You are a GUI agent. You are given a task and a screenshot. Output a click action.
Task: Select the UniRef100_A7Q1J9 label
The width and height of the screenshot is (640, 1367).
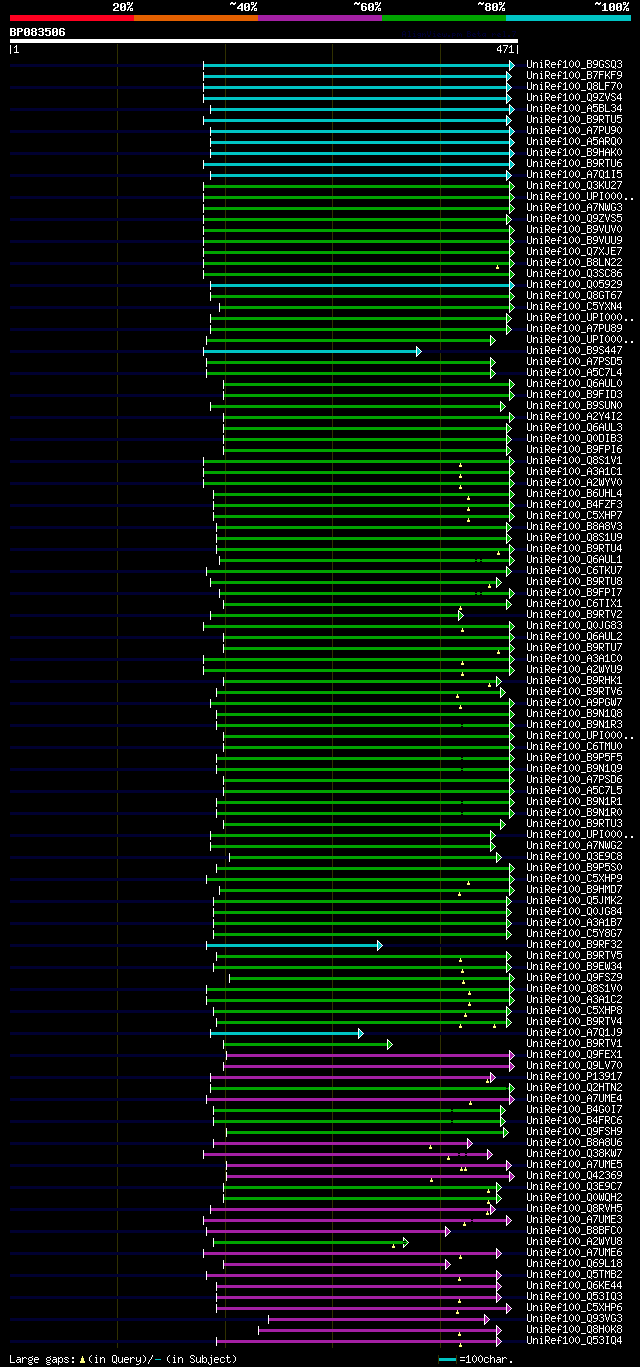[x=574, y=1033]
